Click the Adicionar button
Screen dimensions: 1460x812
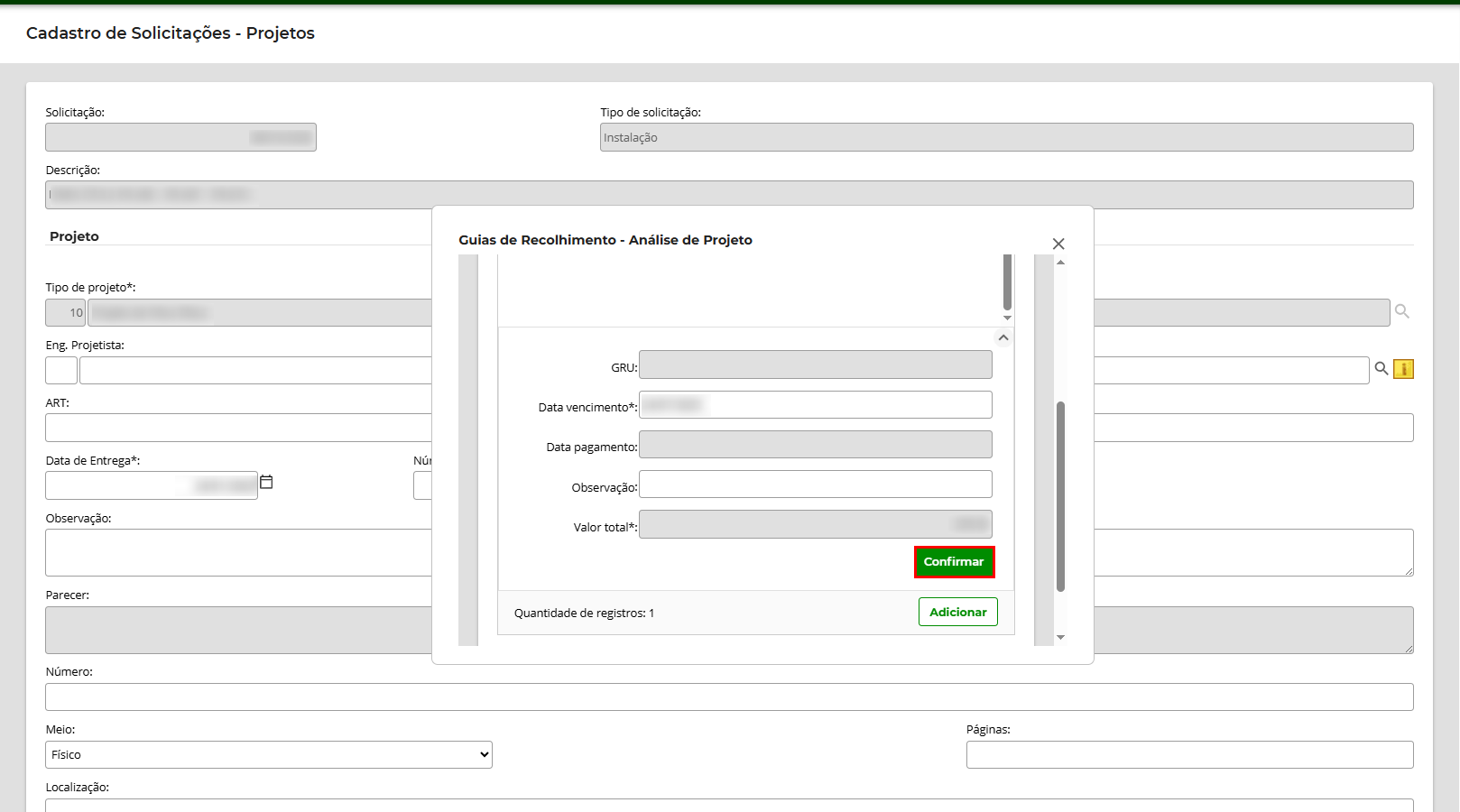coord(957,612)
